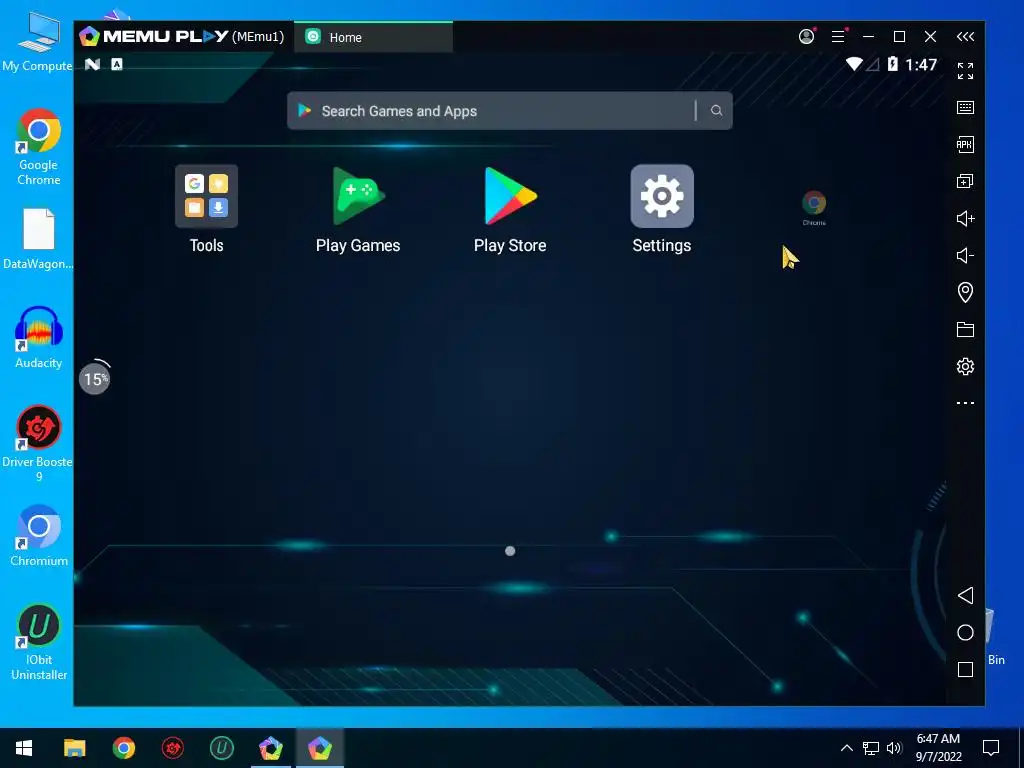The height and width of the screenshot is (768, 1024).
Task: Select the Audacity desktop shortcut
Action: pyautogui.click(x=39, y=338)
